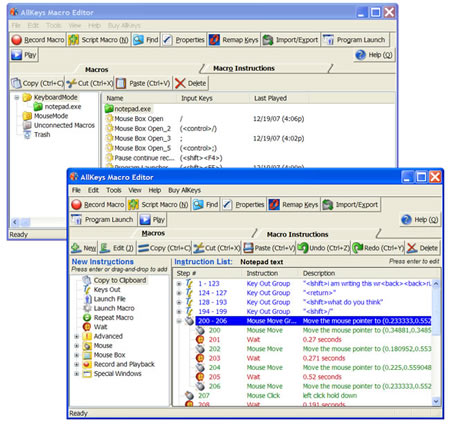Click Remap Keys in the front window
This screenshot has width=450, height=426.
293,204
